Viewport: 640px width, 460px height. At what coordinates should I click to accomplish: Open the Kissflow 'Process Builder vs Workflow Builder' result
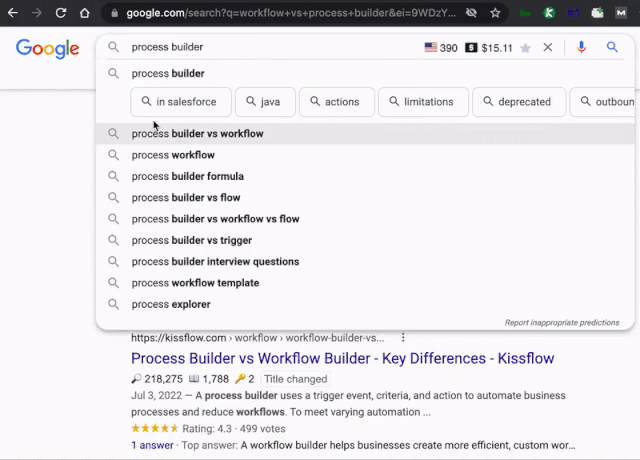click(342, 358)
